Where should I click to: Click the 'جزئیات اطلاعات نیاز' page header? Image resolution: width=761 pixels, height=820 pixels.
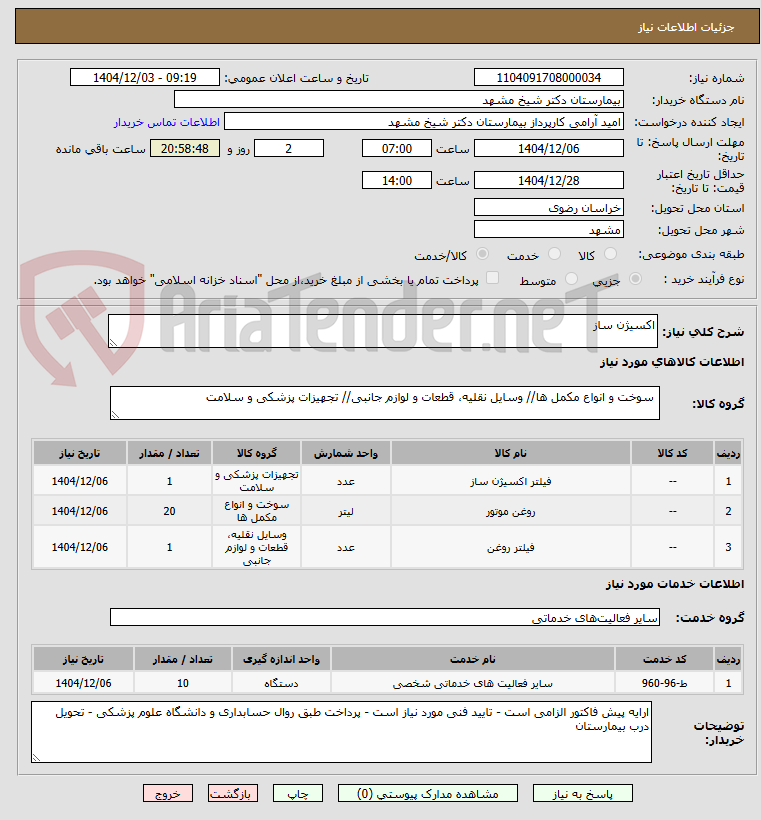(x=686, y=27)
